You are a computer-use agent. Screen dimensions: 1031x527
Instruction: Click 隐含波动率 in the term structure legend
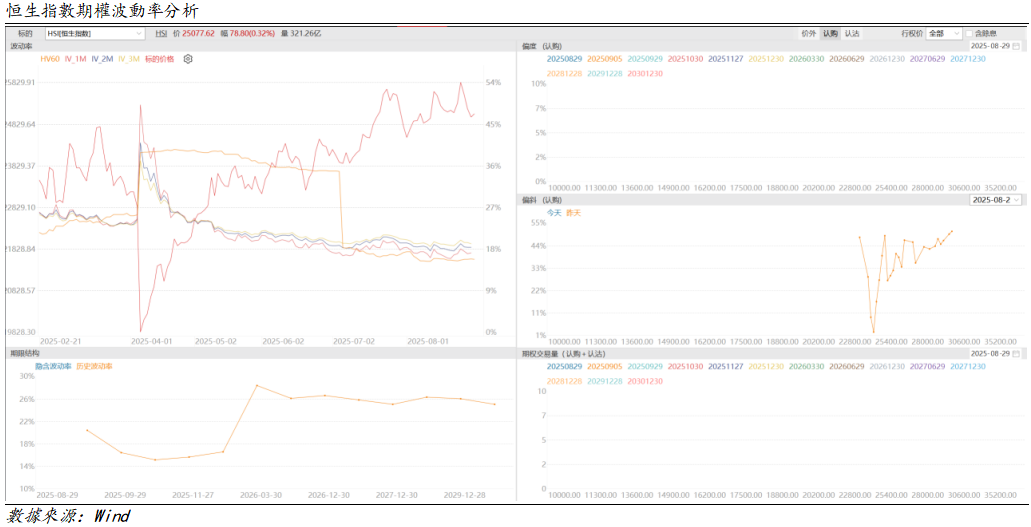53,366
